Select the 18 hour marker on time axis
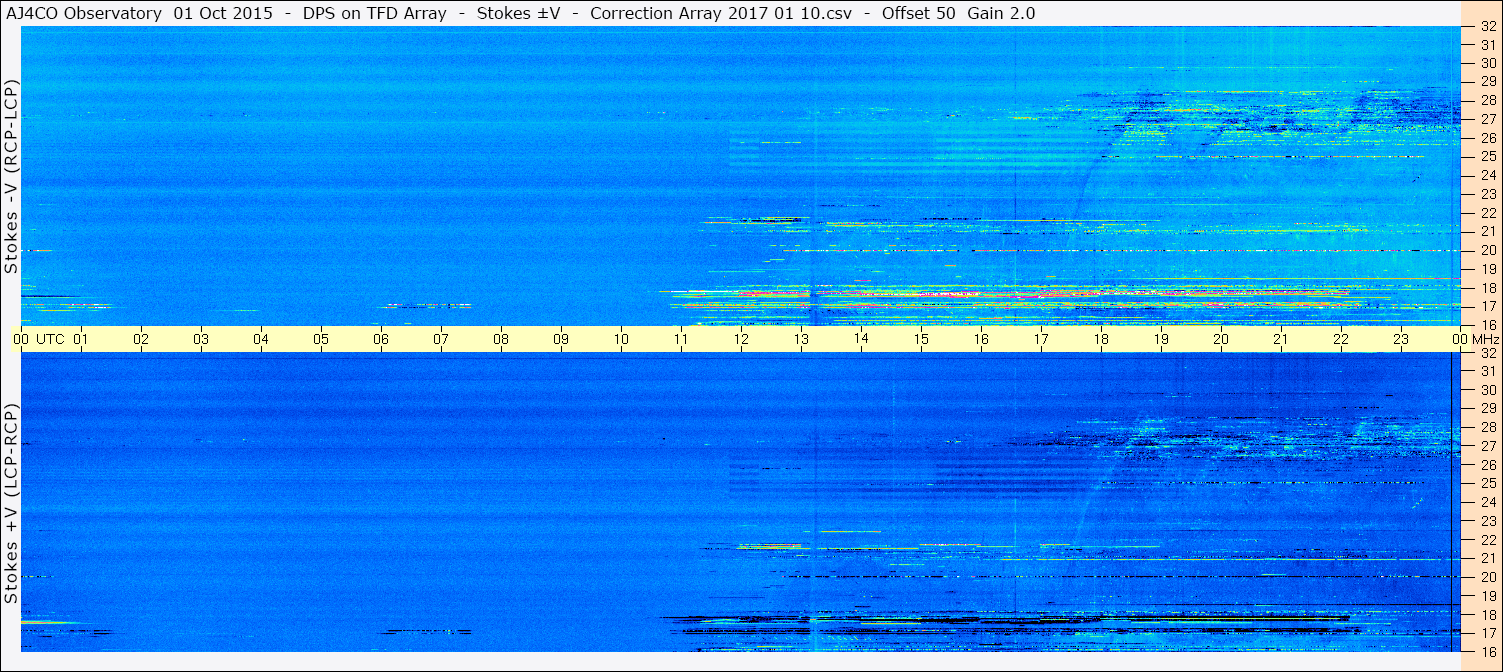The width and height of the screenshot is (1503, 672). (x=1101, y=339)
